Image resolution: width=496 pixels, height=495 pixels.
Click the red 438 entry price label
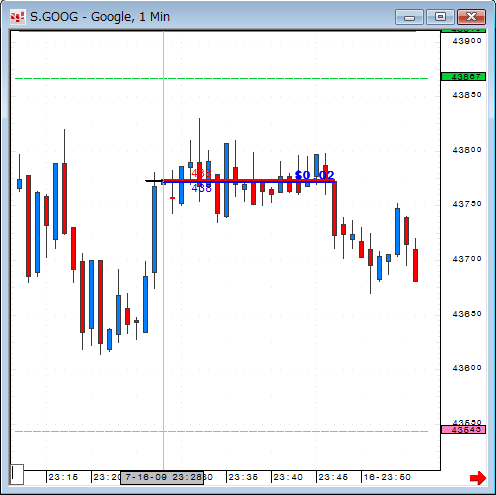[201, 174]
